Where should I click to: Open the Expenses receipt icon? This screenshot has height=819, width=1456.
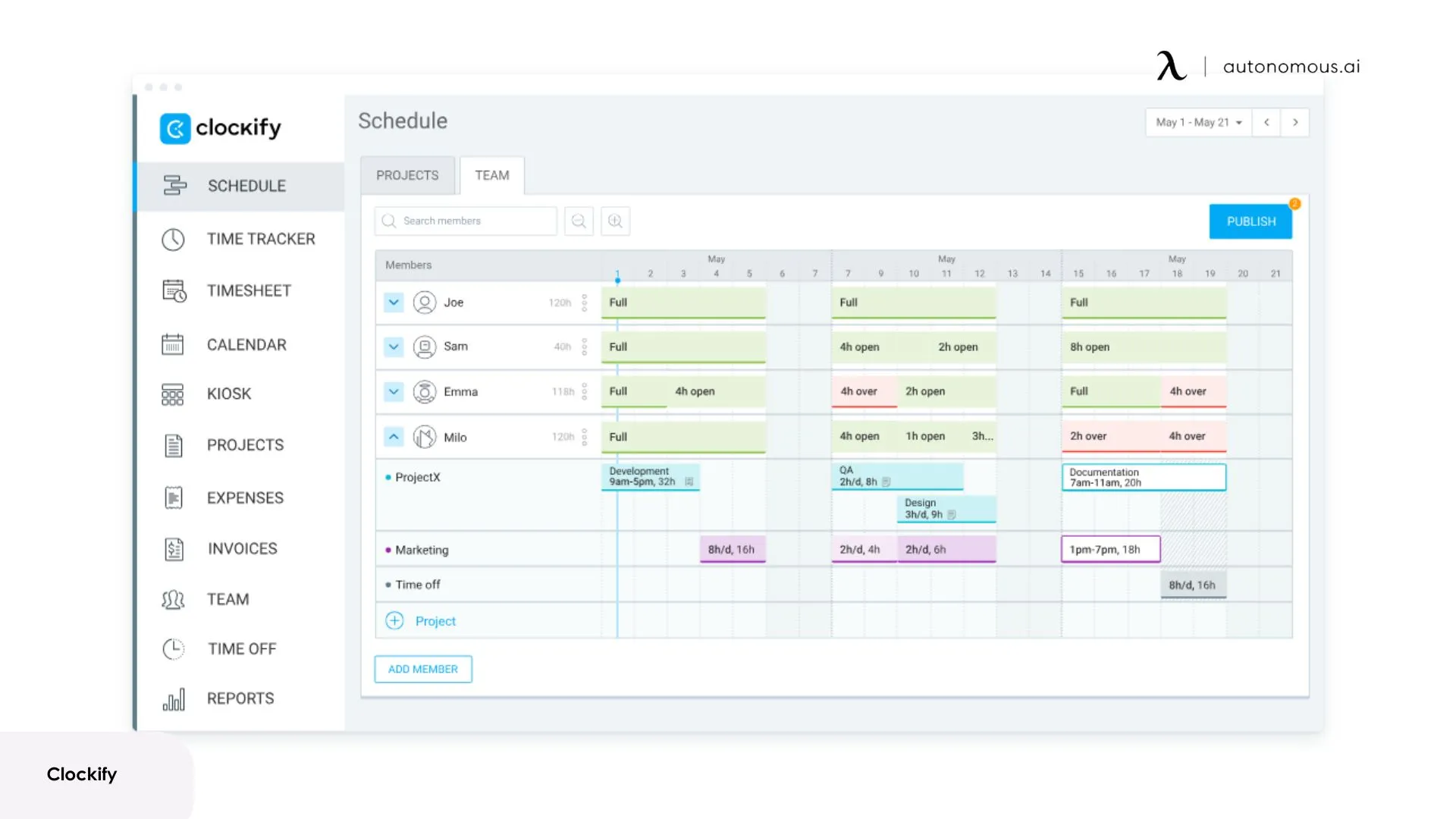click(x=174, y=498)
